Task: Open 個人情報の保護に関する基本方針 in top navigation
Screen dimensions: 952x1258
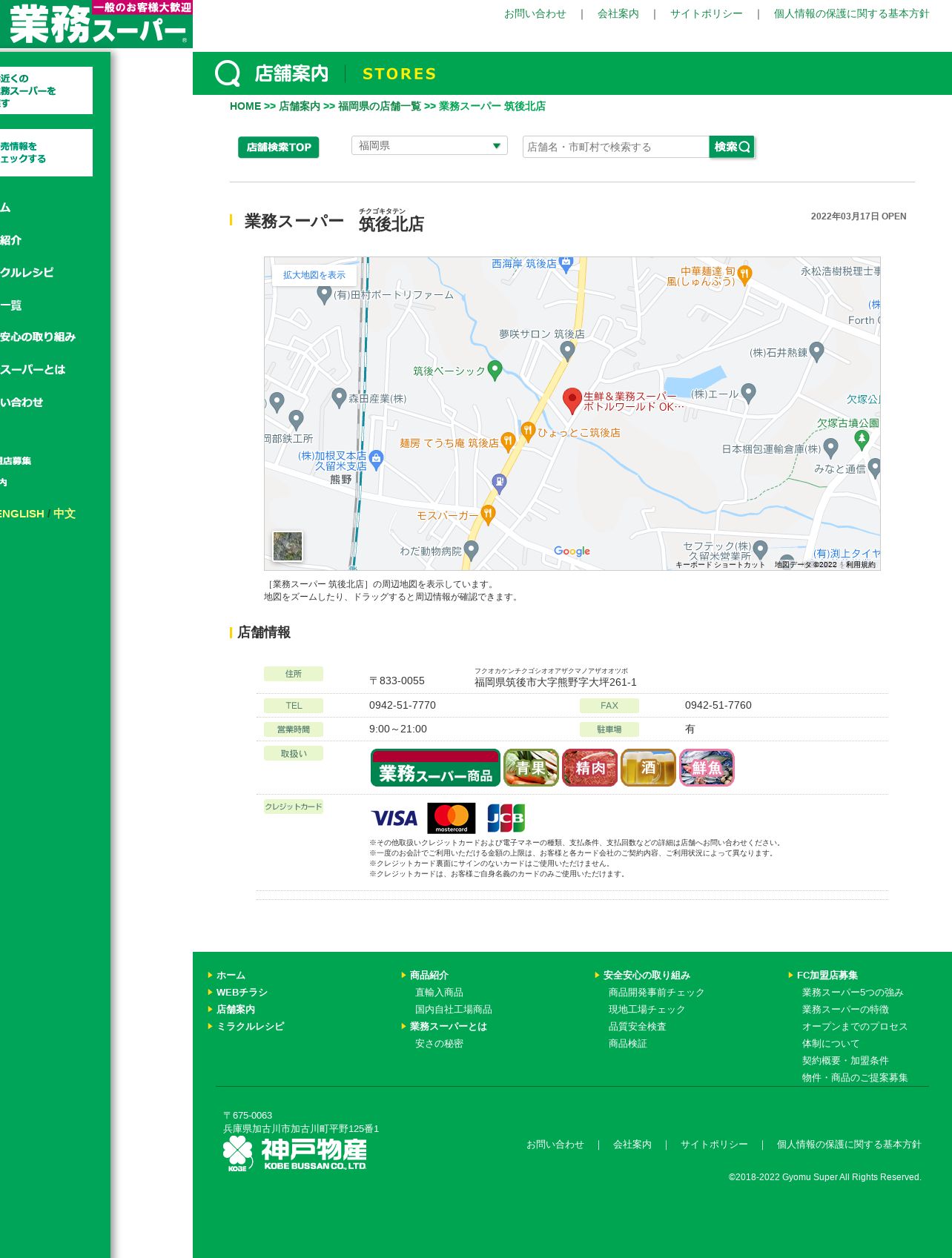Action: [x=851, y=14]
